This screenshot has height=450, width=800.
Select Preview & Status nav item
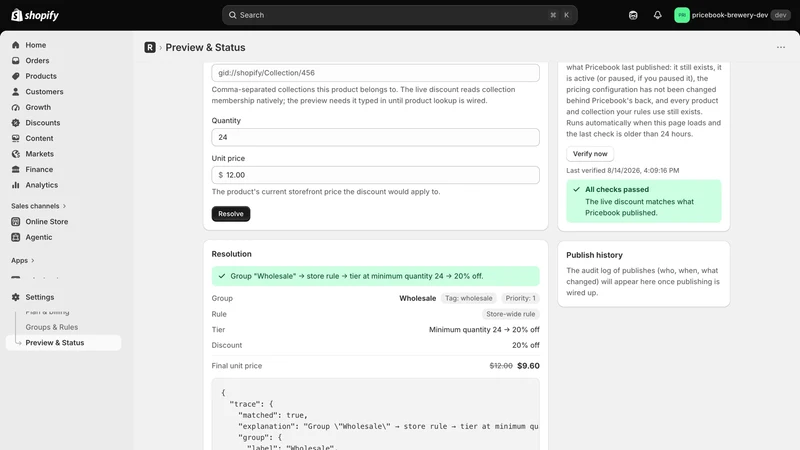(x=63, y=343)
